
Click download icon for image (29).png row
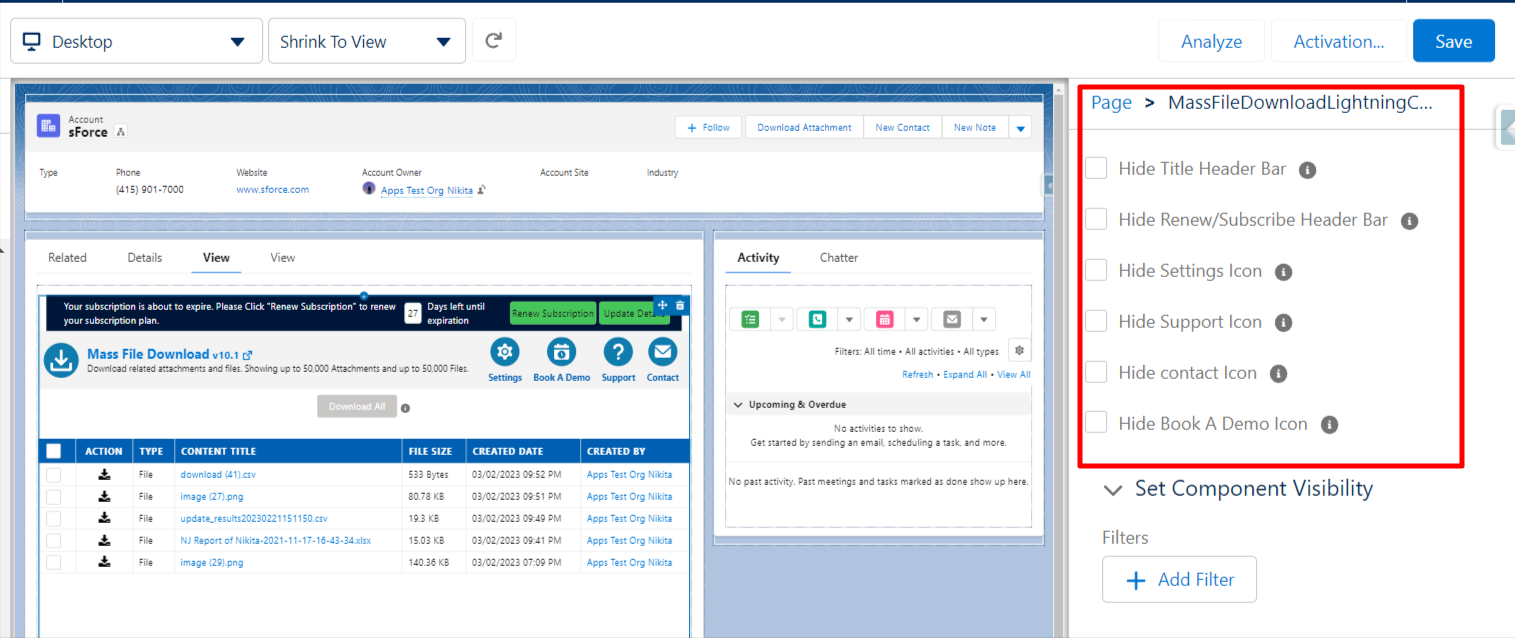[x=105, y=562]
